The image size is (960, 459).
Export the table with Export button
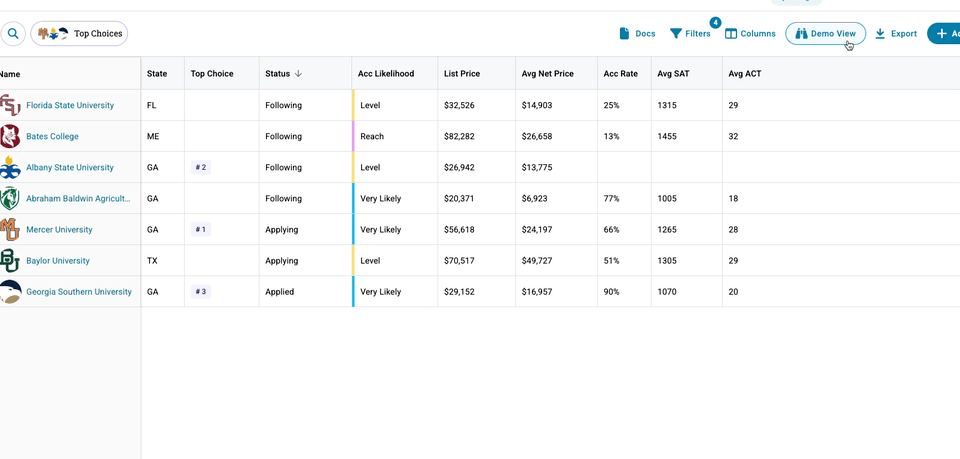[x=896, y=34]
